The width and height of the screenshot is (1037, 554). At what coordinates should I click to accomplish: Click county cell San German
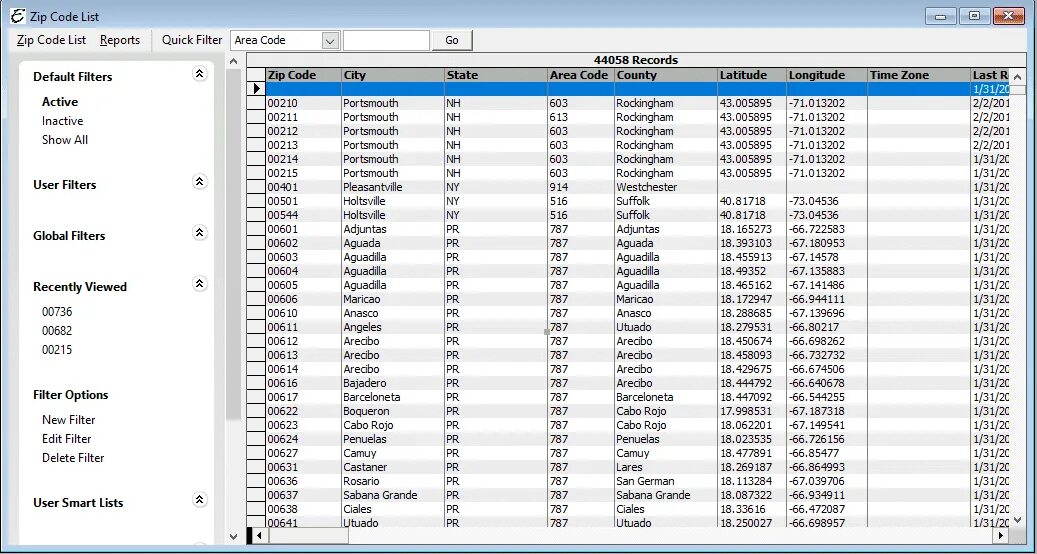[x=665, y=481]
